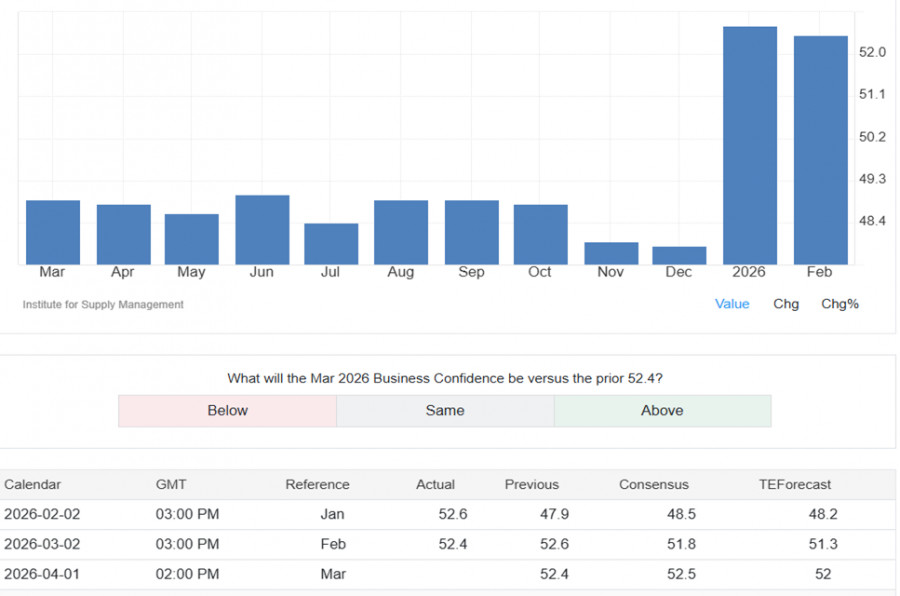Click the Feb bar in chart
This screenshot has height=596, width=900.
point(820,150)
